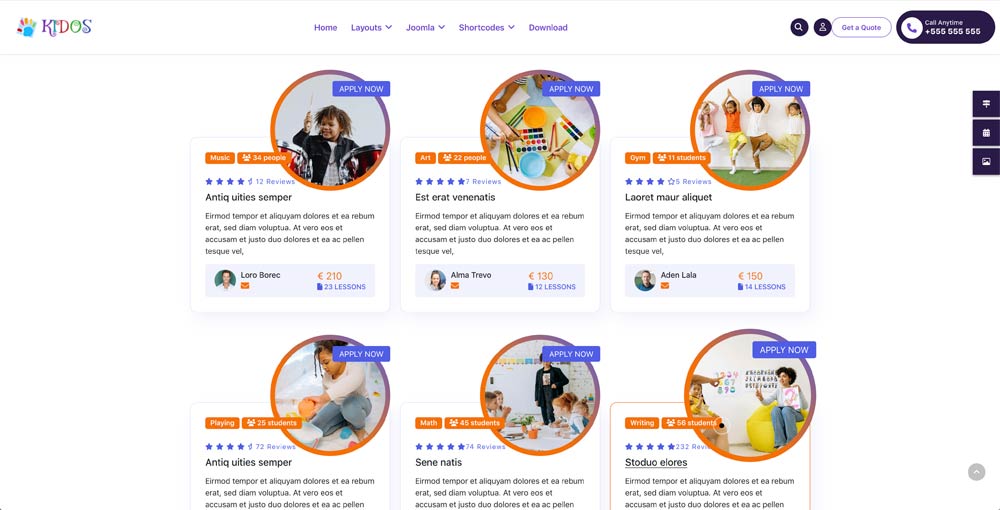Click the Get a Quote button

pyautogui.click(x=861, y=27)
